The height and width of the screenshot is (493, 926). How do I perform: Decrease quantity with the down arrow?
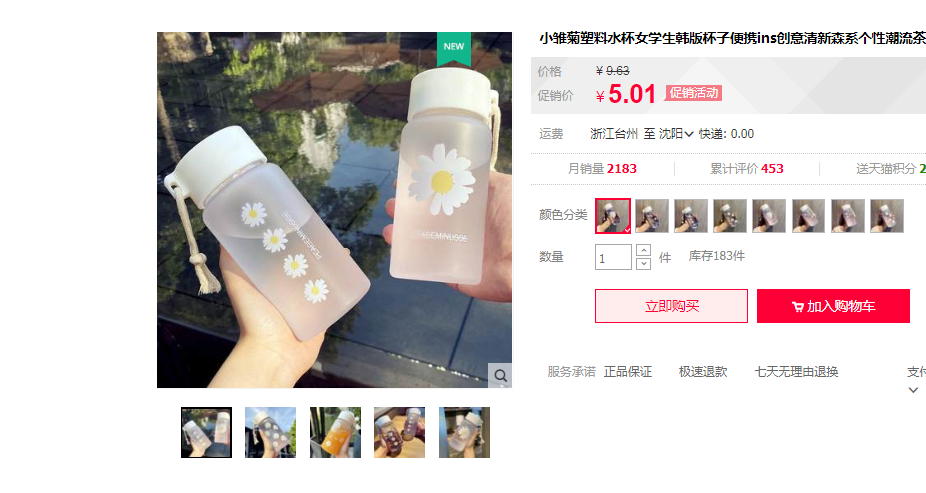(x=643, y=264)
